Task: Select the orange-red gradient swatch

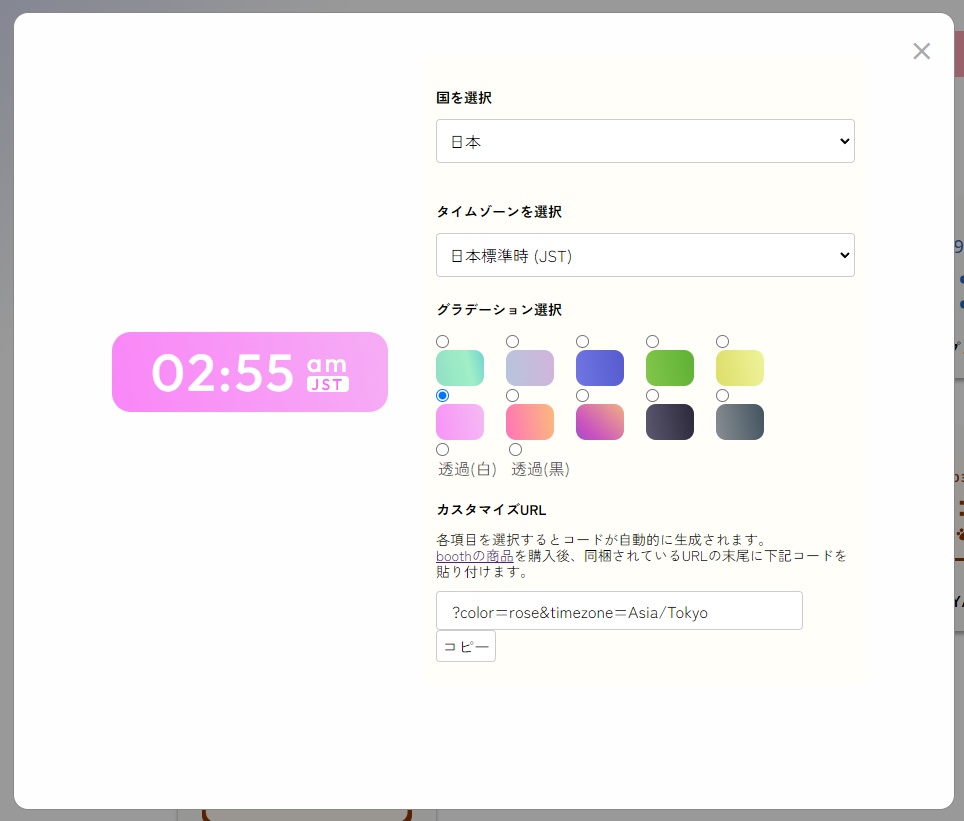Action: tap(529, 422)
